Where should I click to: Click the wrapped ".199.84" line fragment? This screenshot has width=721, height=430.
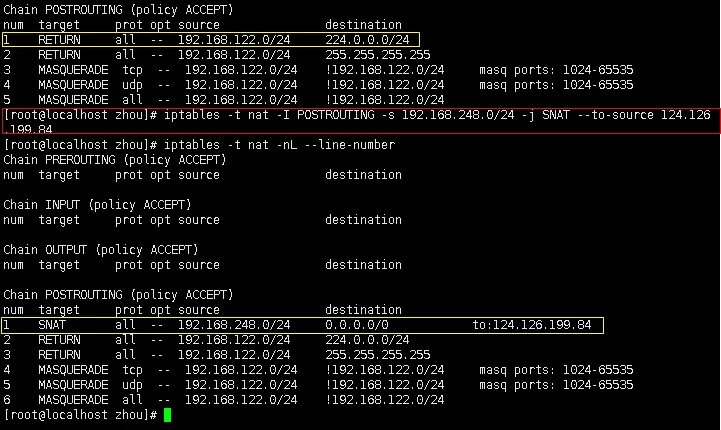point(30,129)
